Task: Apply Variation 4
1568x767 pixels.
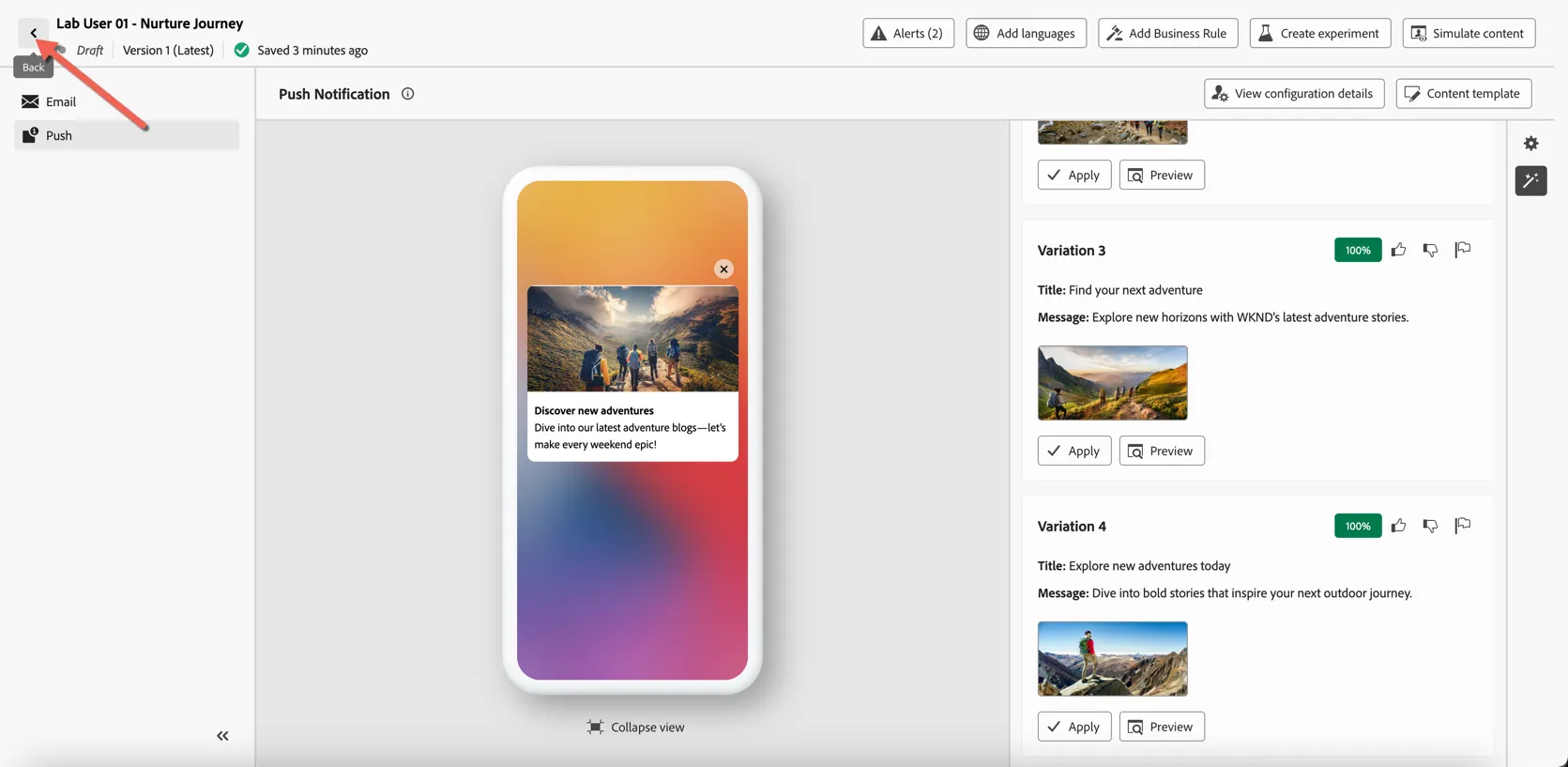Action: pyautogui.click(x=1074, y=727)
